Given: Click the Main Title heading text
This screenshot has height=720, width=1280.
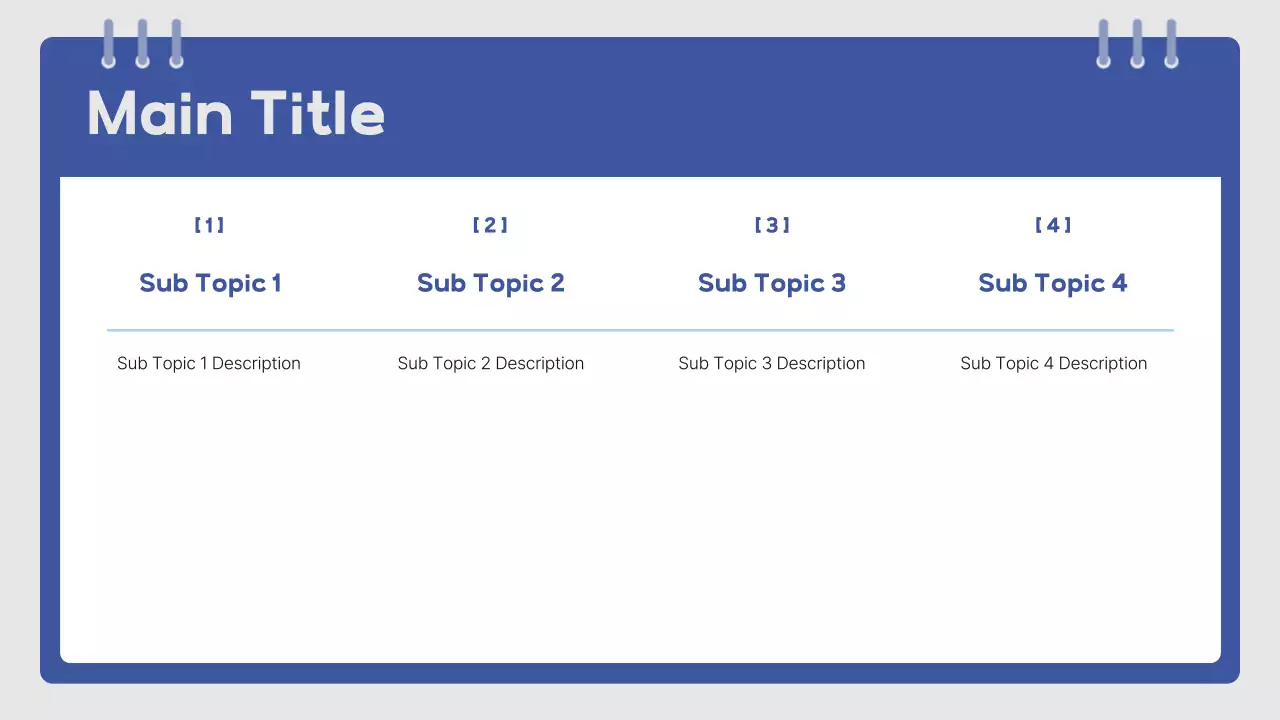Looking at the screenshot, I should 236,113.
